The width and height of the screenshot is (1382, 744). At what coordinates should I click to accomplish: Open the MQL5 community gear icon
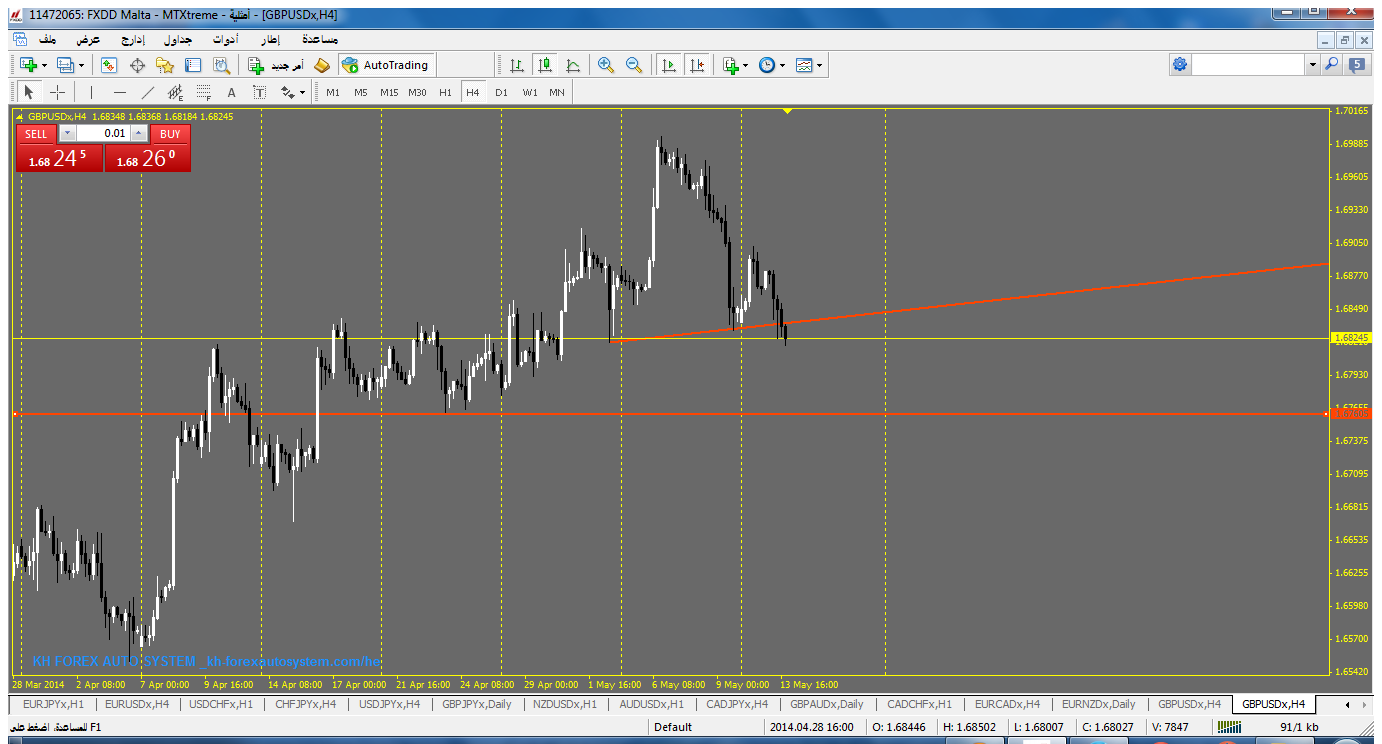[1180, 64]
